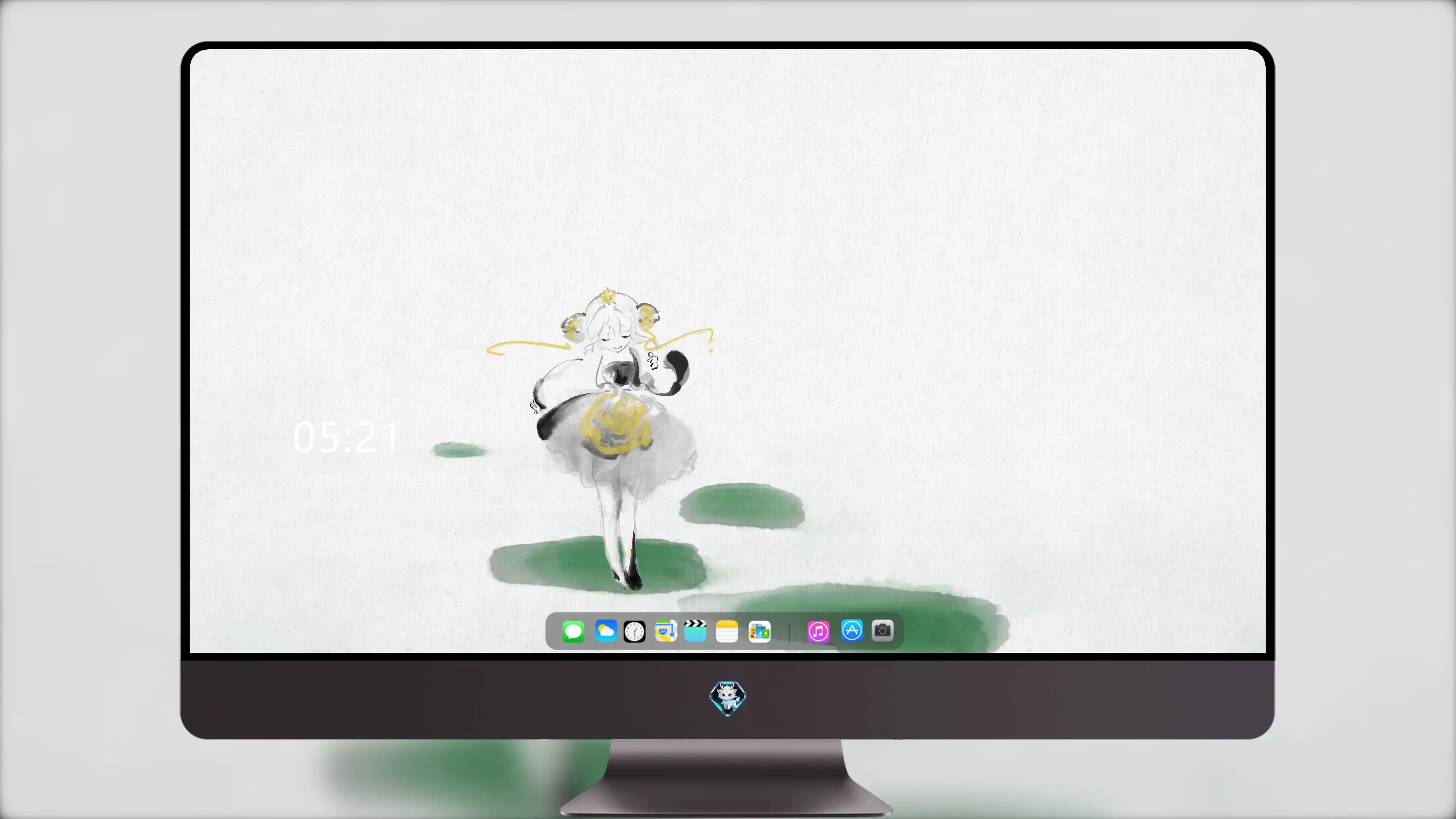Launch the Weather app from the dock

(x=606, y=631)
